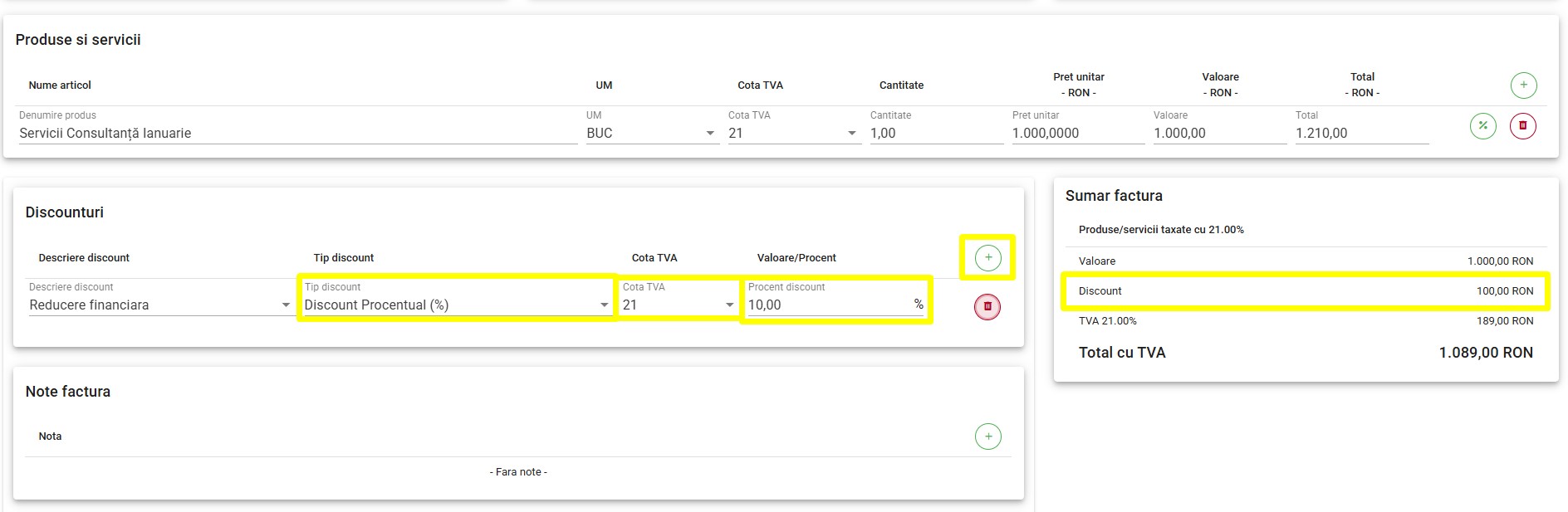Image resolution: width=1568 pixels, height=512 pixels.
Task: Click the percent discount icon on product row
Action: (1482, 126)
